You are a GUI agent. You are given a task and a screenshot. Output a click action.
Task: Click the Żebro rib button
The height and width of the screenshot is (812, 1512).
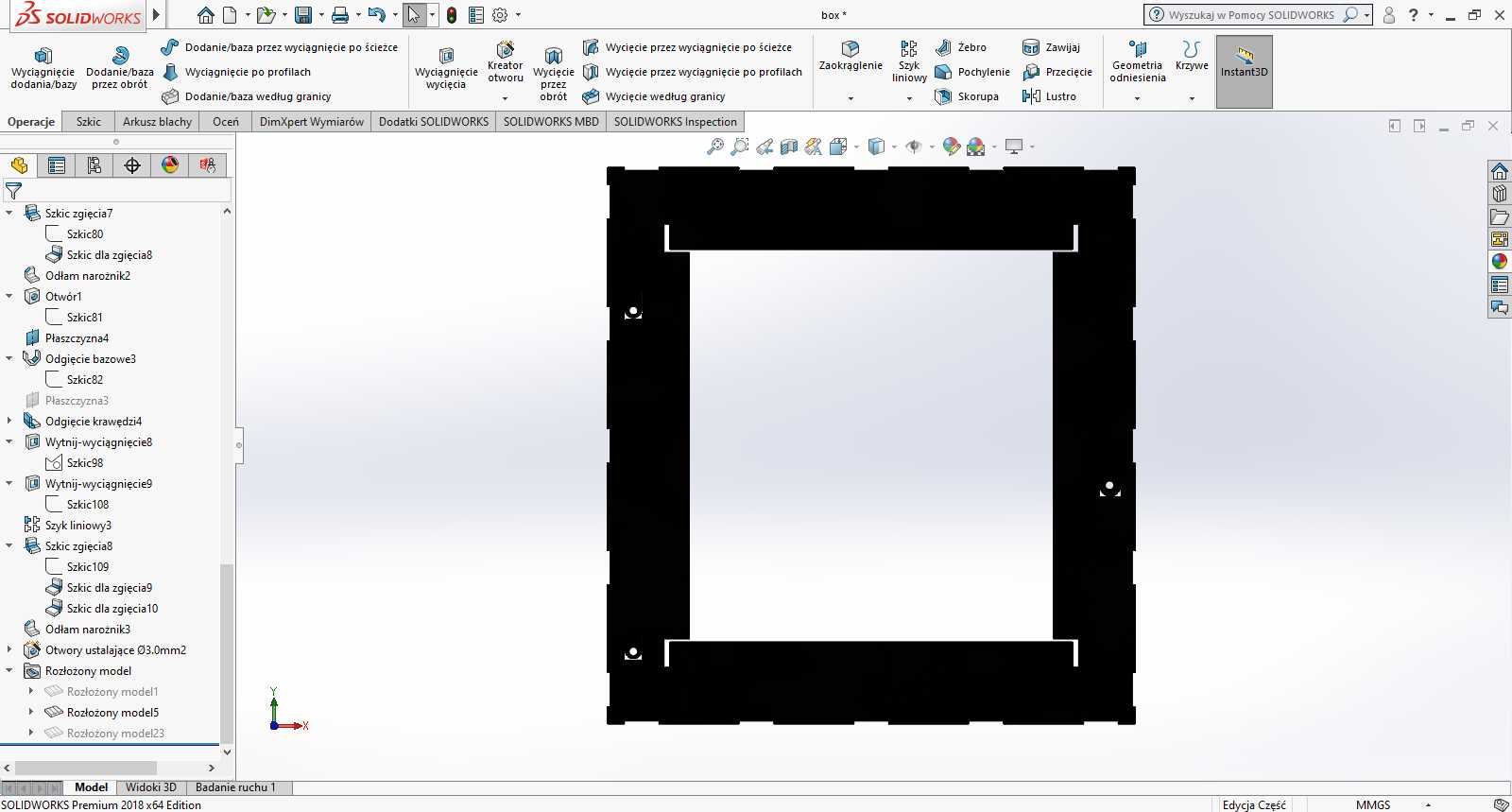[961, 47]
